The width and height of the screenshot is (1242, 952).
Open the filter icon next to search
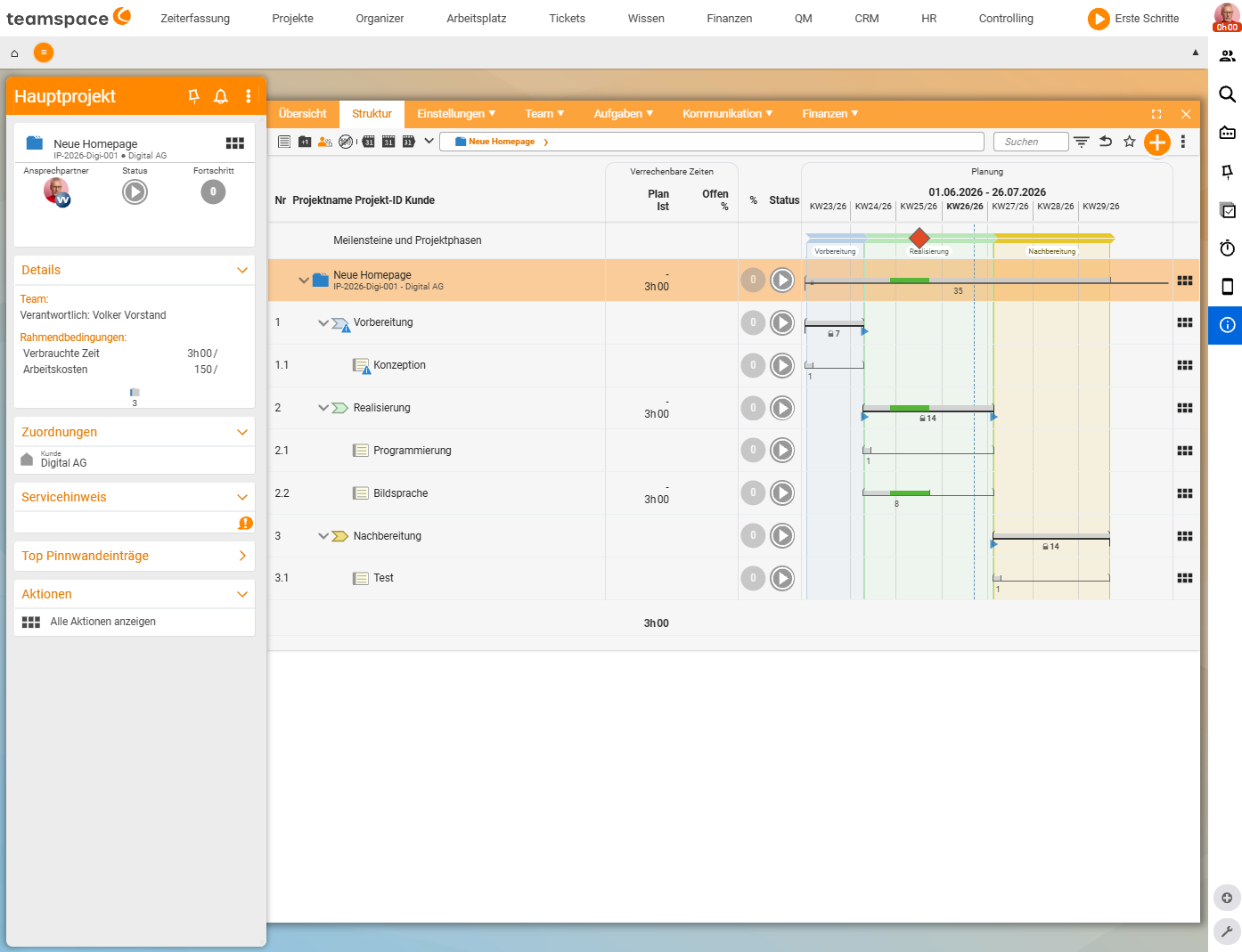click(1081, 142)
